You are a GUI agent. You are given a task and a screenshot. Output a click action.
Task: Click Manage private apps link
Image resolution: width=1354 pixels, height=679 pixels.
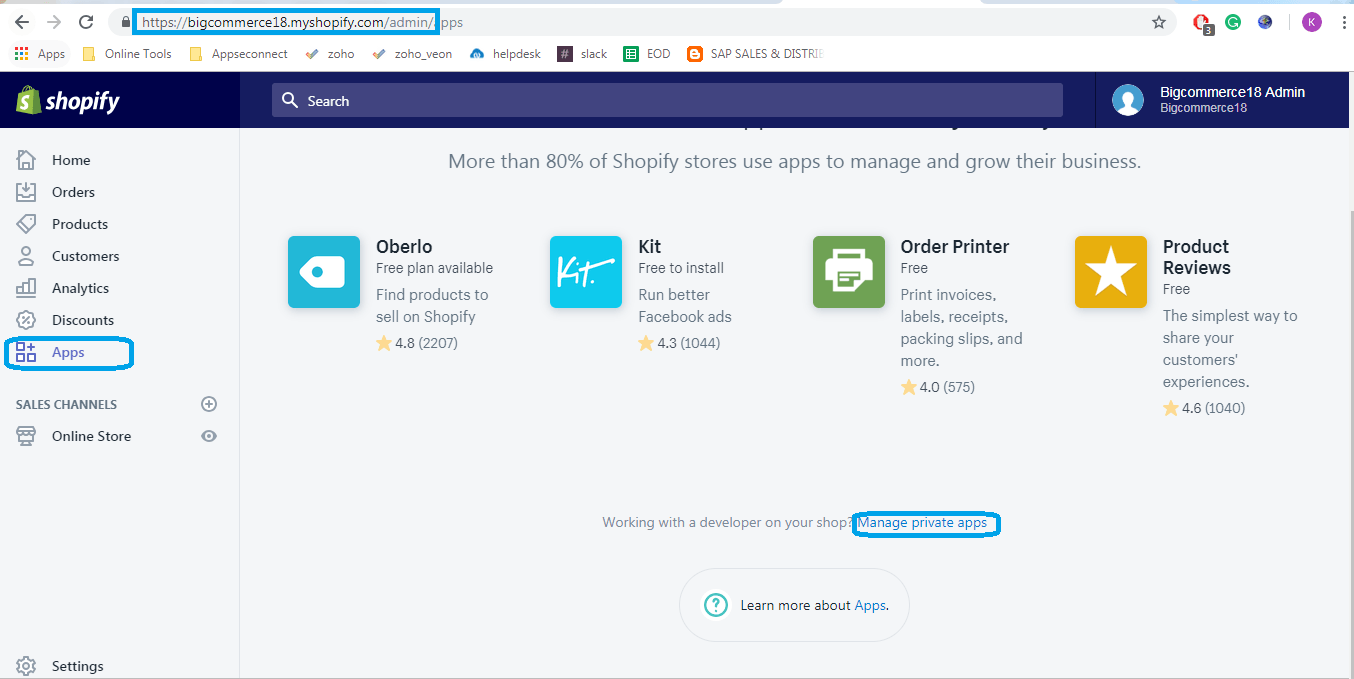922,522
